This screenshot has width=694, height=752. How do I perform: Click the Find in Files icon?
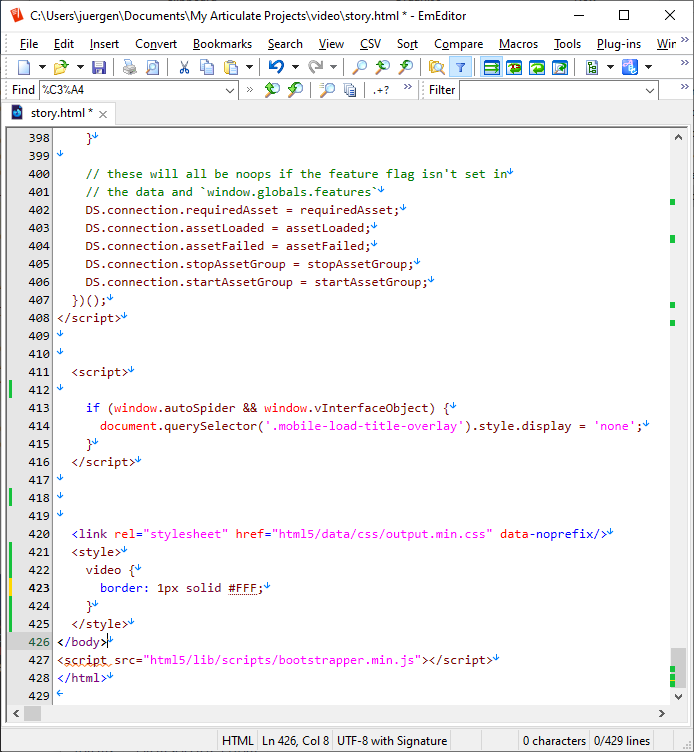pyautogui.click(x=436, y=67)
